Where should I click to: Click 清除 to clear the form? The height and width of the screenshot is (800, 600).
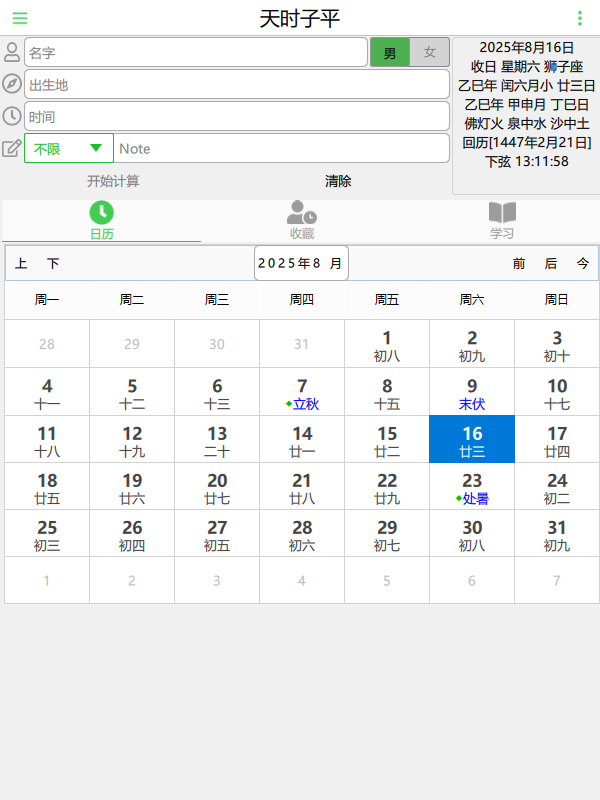(338, 181)
